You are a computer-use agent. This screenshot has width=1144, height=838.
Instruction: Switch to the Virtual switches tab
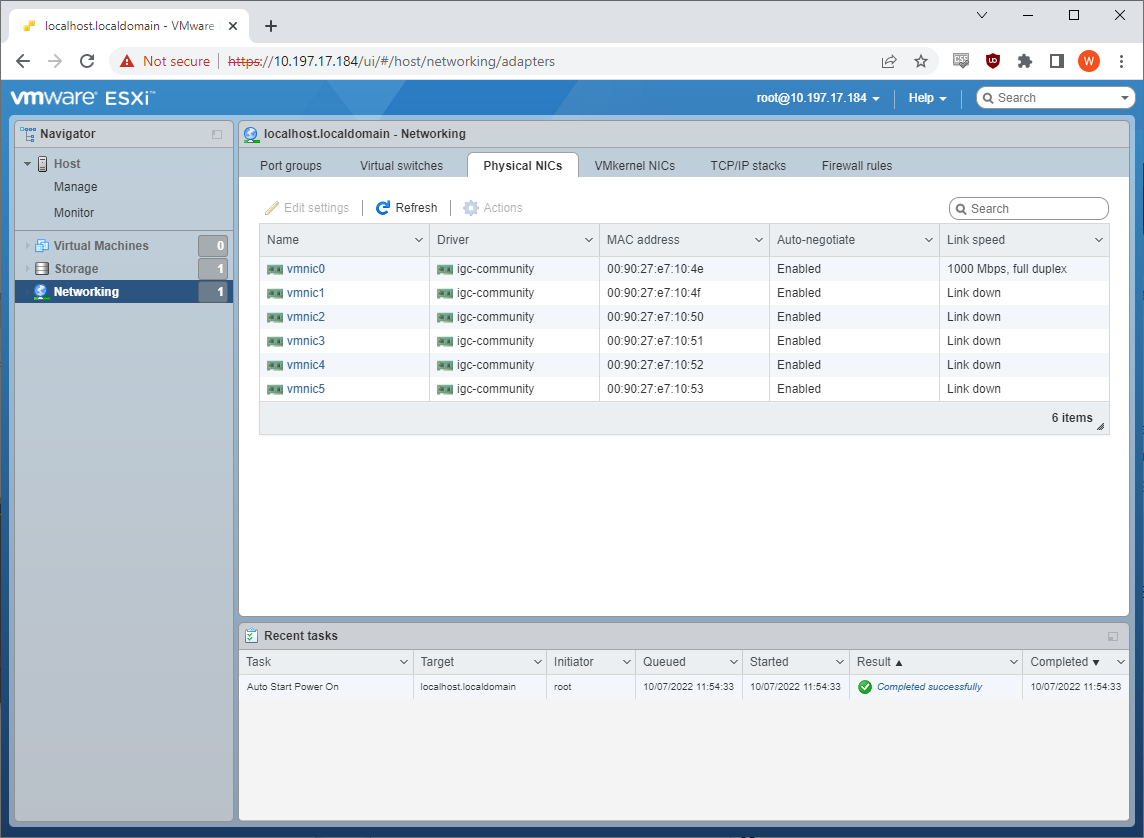(401, 166)
